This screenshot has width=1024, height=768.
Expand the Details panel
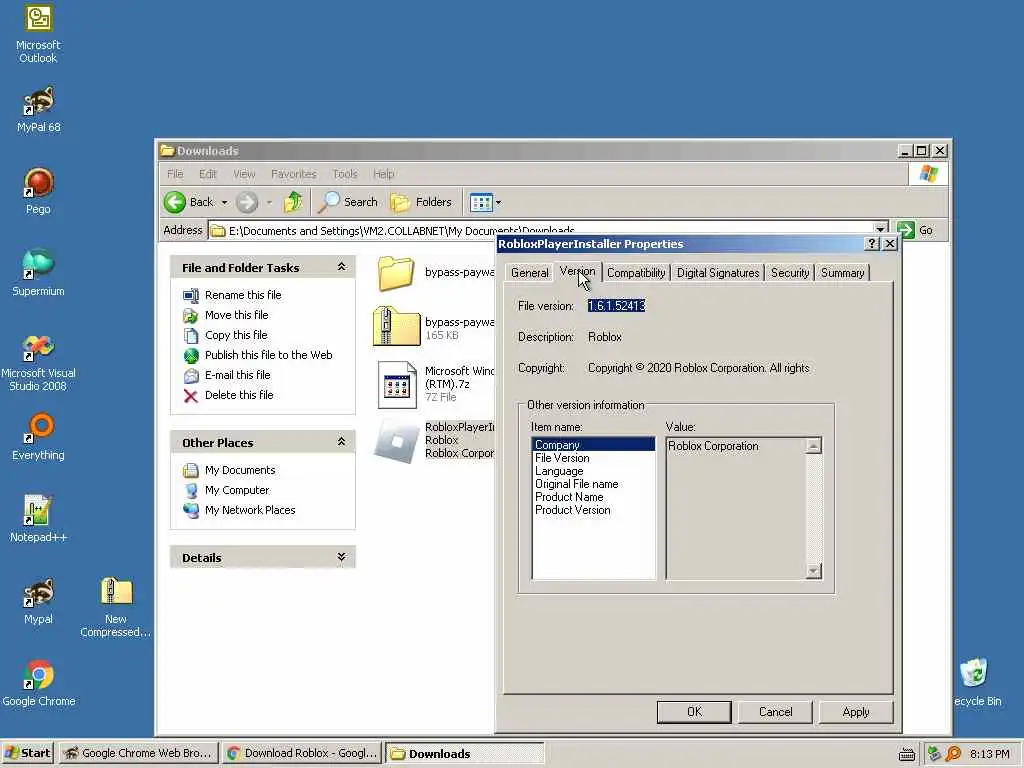point(341,557)
